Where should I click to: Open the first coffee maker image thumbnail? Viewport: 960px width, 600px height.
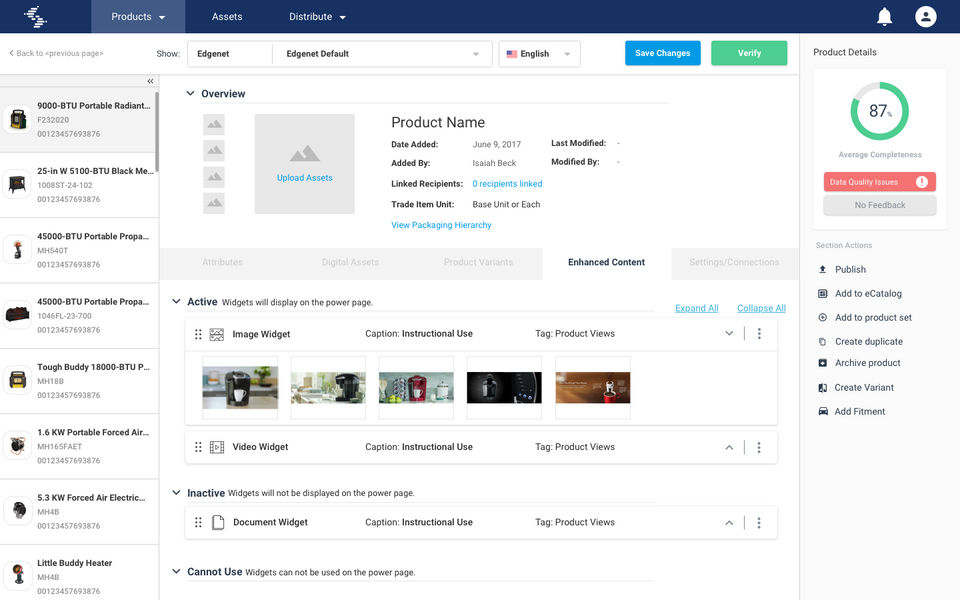coord(240,388)
